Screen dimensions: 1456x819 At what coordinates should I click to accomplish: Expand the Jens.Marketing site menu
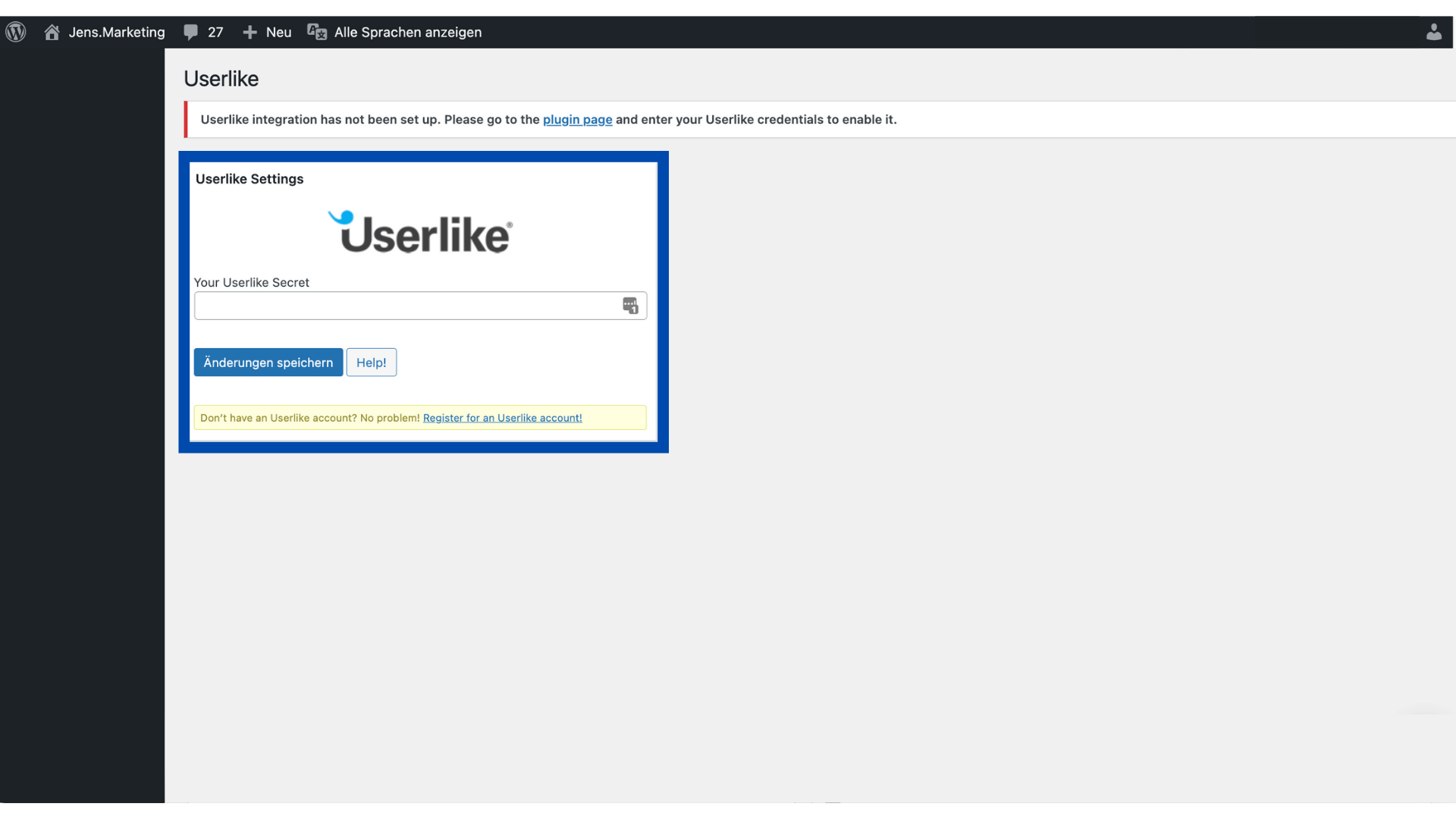coord(116,32)
